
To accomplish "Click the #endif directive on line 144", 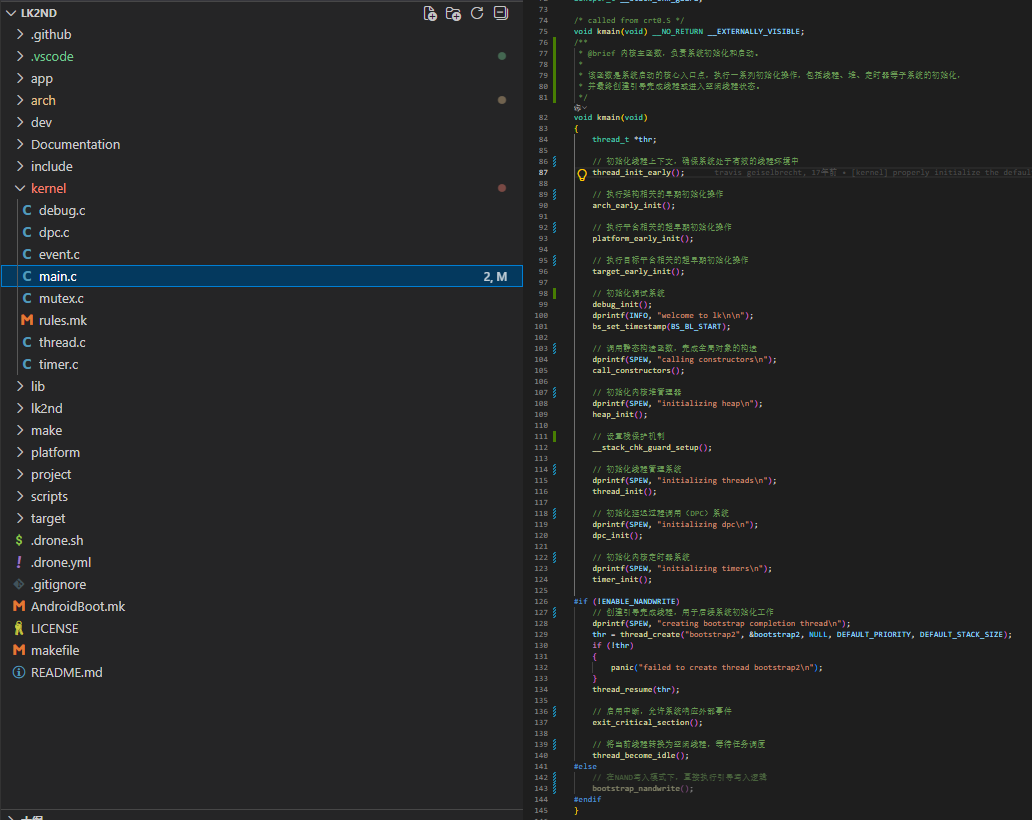I will click(x=587, y=800).
